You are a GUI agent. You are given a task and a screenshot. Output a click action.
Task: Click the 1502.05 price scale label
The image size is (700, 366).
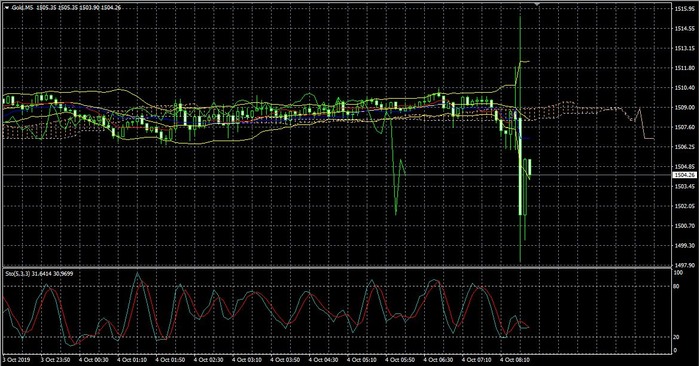684,206
